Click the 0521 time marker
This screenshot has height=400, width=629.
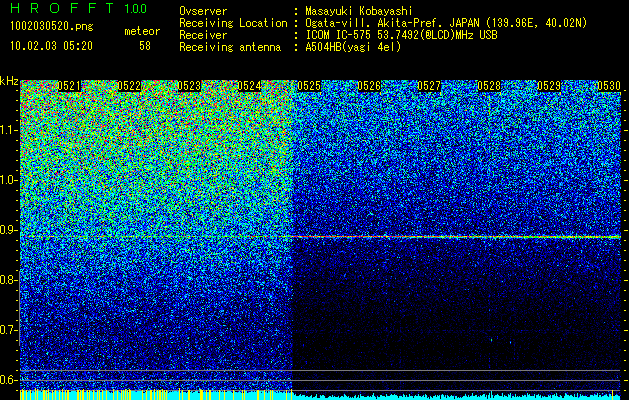tap(69, 86)
